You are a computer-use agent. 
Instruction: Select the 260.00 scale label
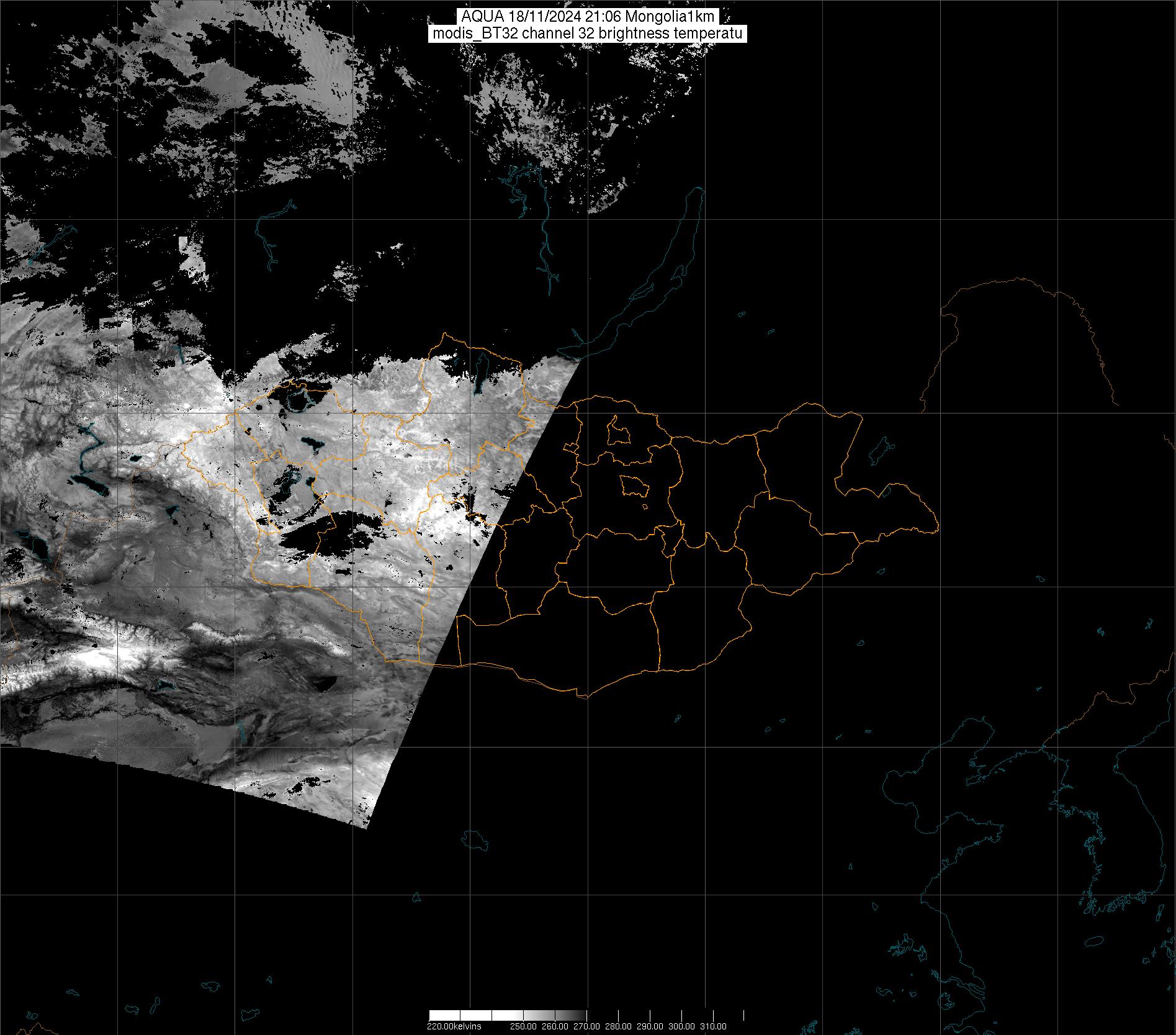pos(555,1026)
